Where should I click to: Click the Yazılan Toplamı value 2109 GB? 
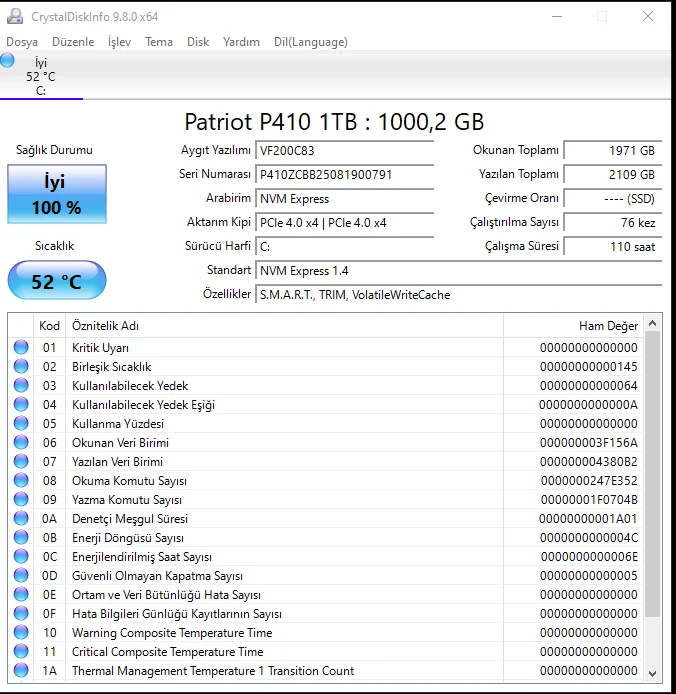(613, 174)
